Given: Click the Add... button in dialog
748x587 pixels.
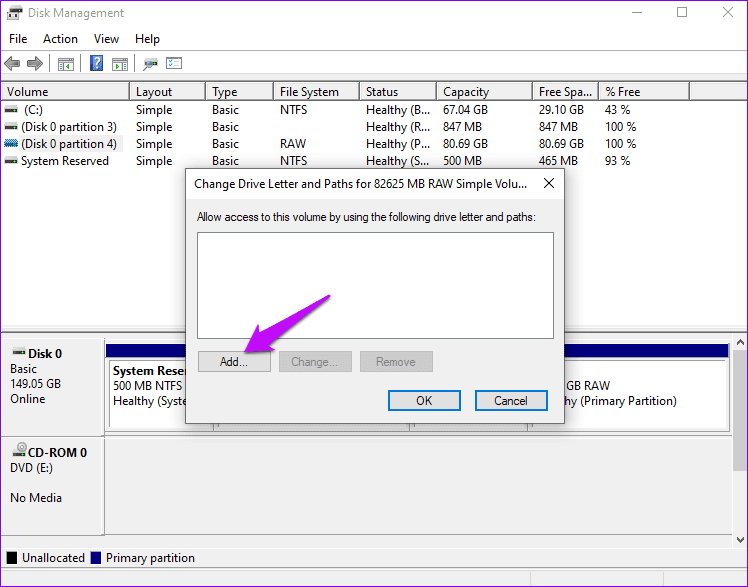Looking at the screenshot, I should coord(234,362).
